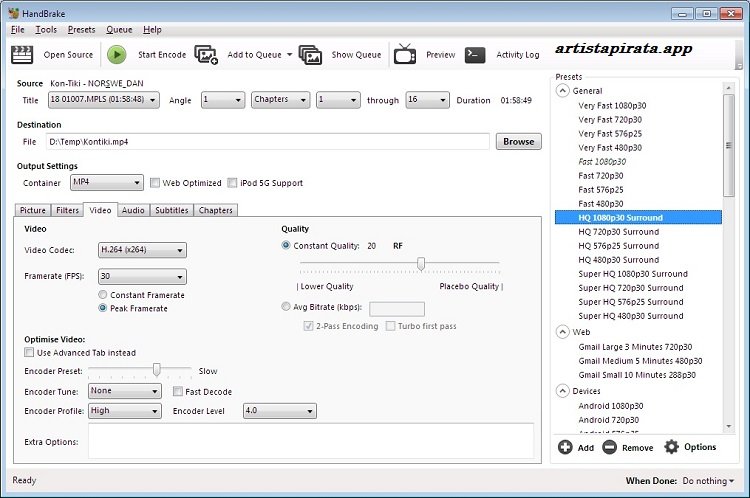This screenshot has height=498, width=750.
Task: Click the Encoder Preset slider handle
Action: coord(156,369)
